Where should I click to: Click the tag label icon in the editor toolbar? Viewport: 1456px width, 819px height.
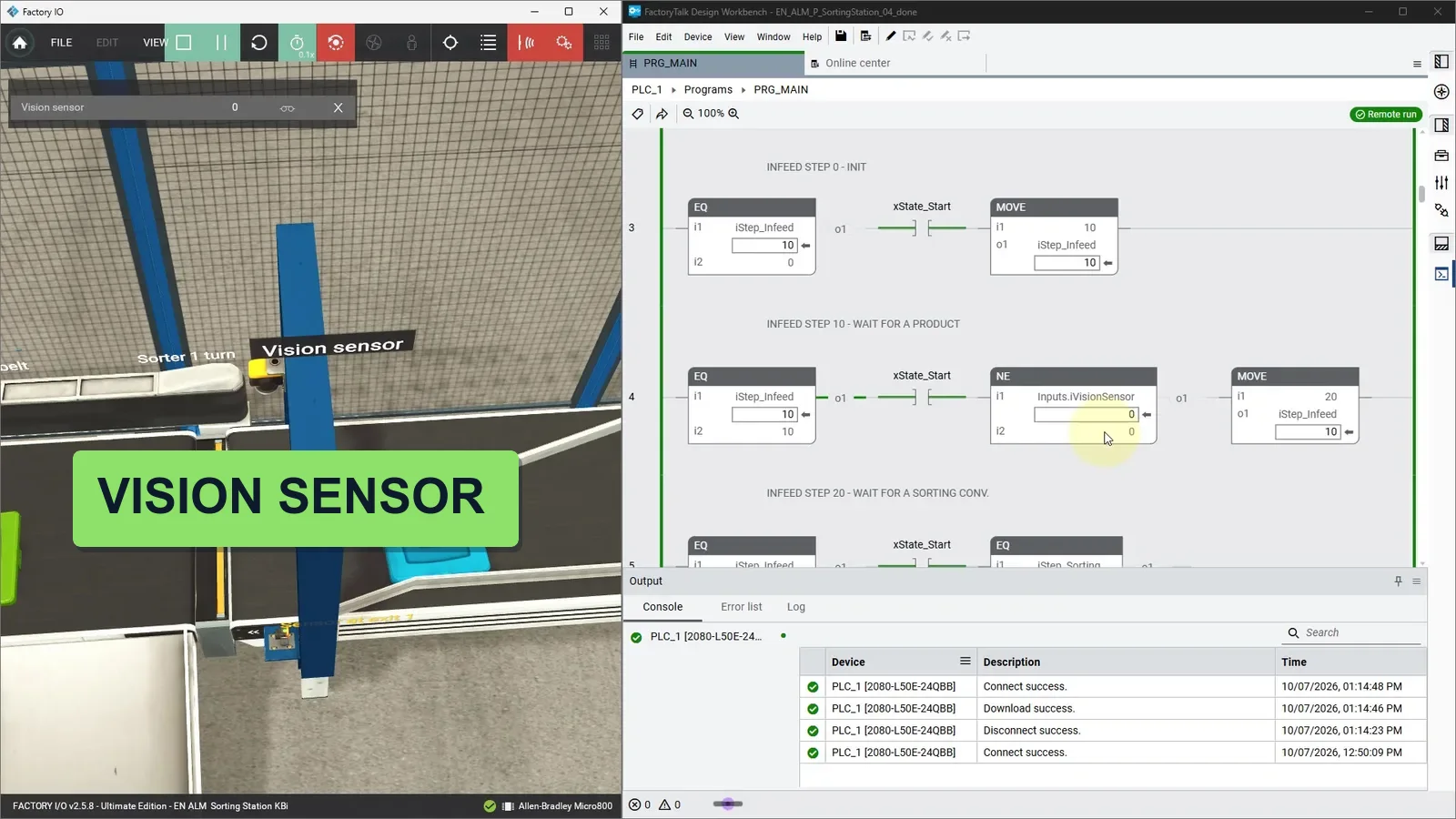click(x=638, y=114)
